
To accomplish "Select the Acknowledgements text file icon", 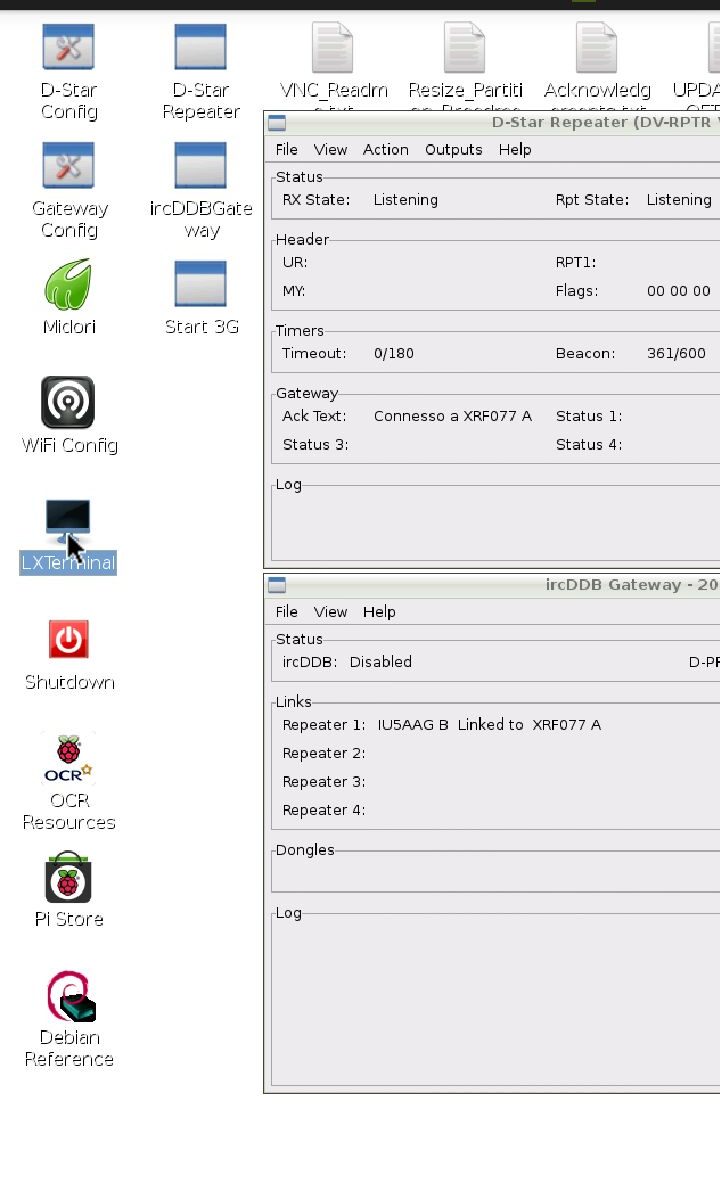I will point(597,48).
